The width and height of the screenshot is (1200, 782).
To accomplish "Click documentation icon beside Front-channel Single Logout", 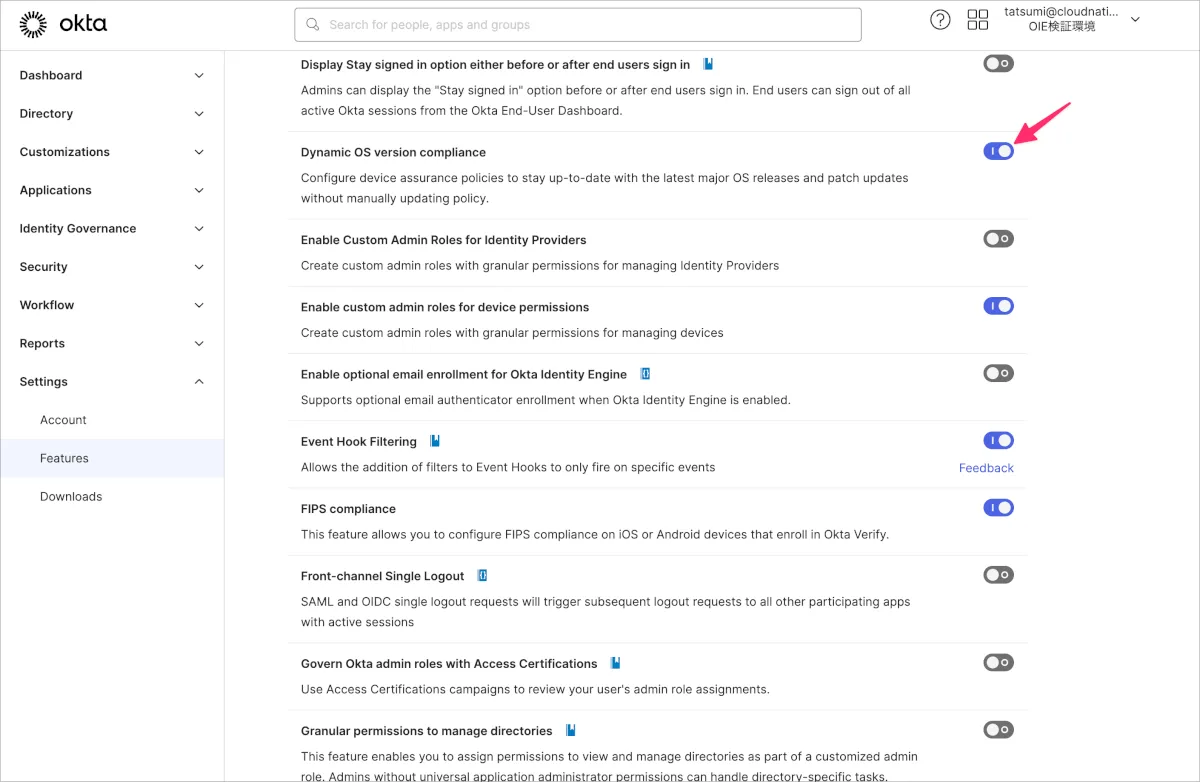I will click(x=482, y=576).
